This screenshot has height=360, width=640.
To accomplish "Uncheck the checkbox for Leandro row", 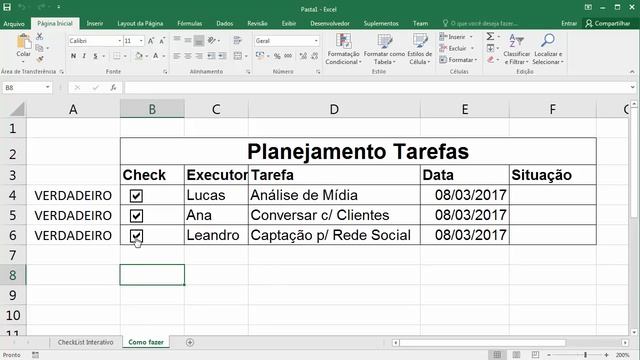I will pyautogui.click(x=136, y=236).
